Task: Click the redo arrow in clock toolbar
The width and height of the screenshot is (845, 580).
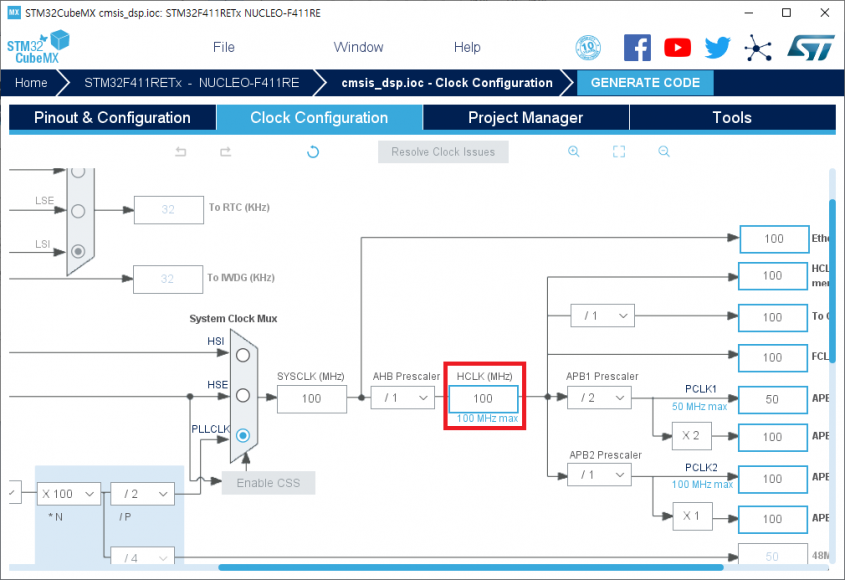Action: pyautogui.click(x=225, y=152)
